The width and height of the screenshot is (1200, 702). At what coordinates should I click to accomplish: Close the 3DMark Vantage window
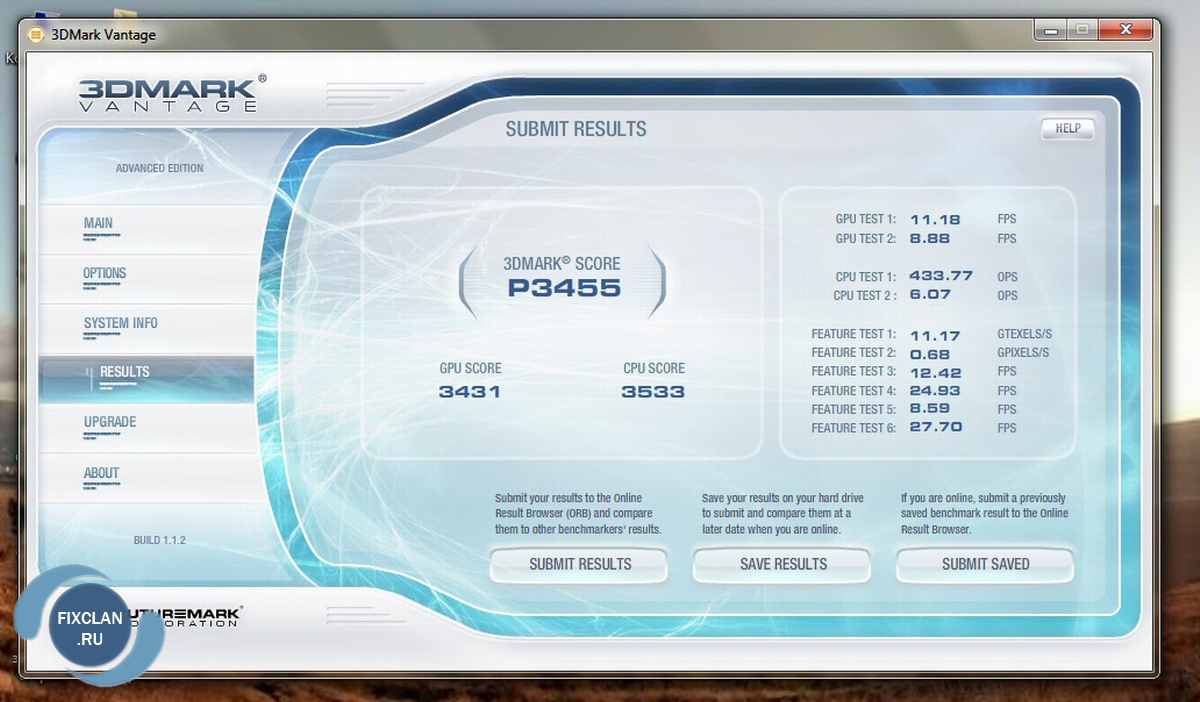[x=1124, y=31]
